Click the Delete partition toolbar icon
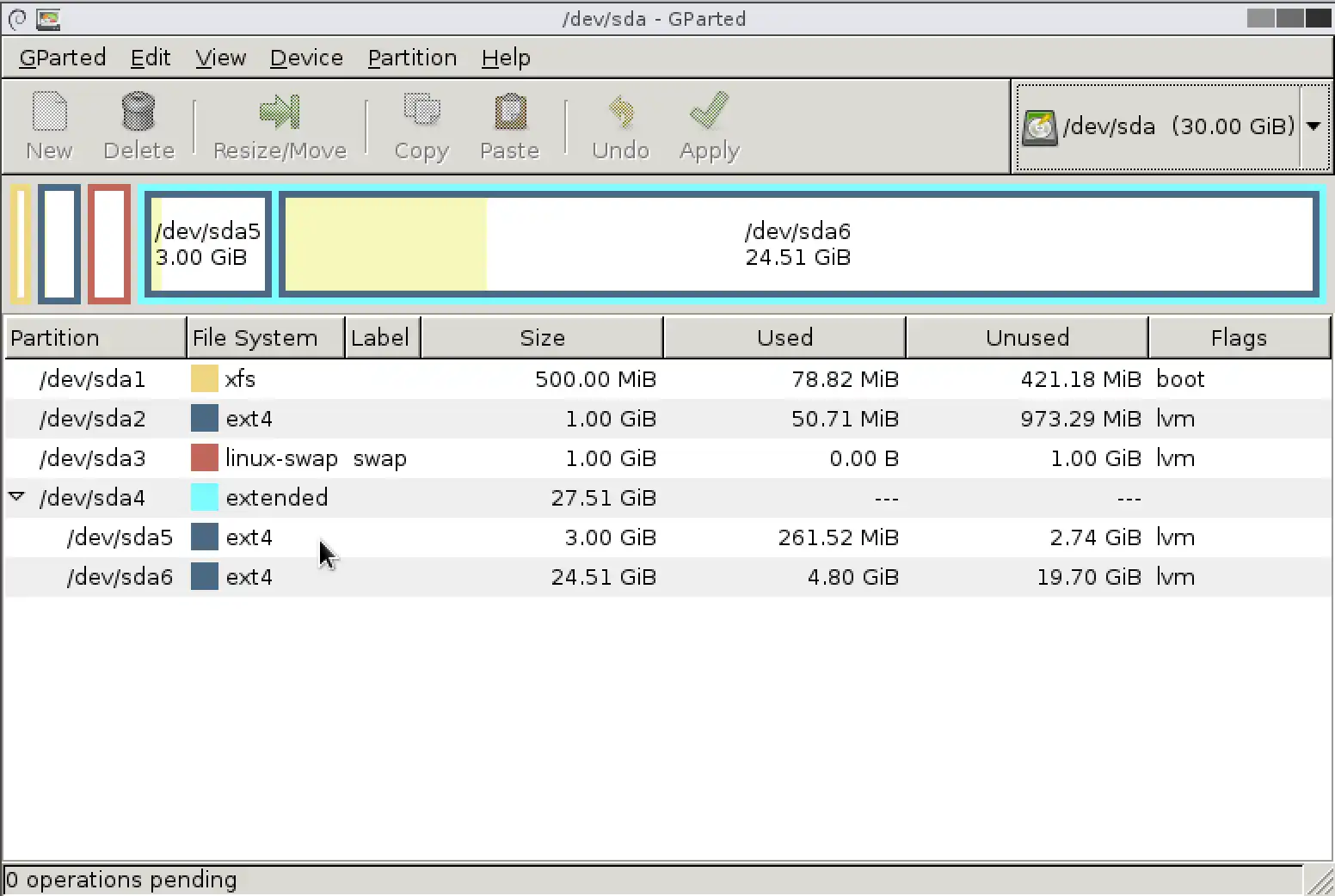Viewport: 1335px width, 896px height. (x=138, y=112)
